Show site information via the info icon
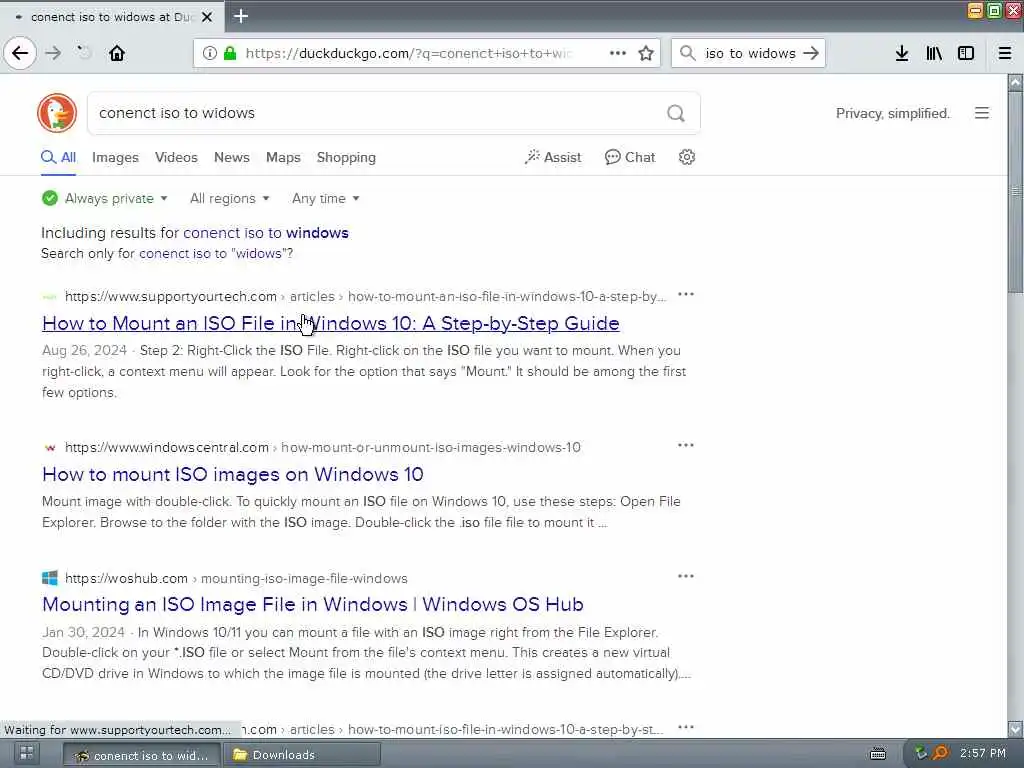The width and height of the screenshot is (1024, 768). coord(209,53)
